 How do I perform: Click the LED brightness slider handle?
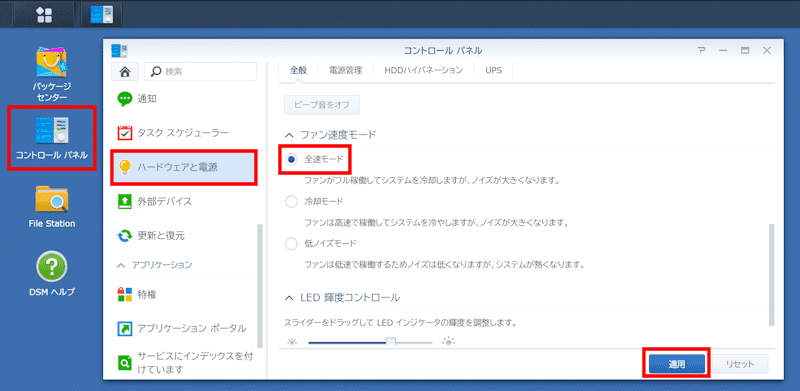tap(391, 342)
